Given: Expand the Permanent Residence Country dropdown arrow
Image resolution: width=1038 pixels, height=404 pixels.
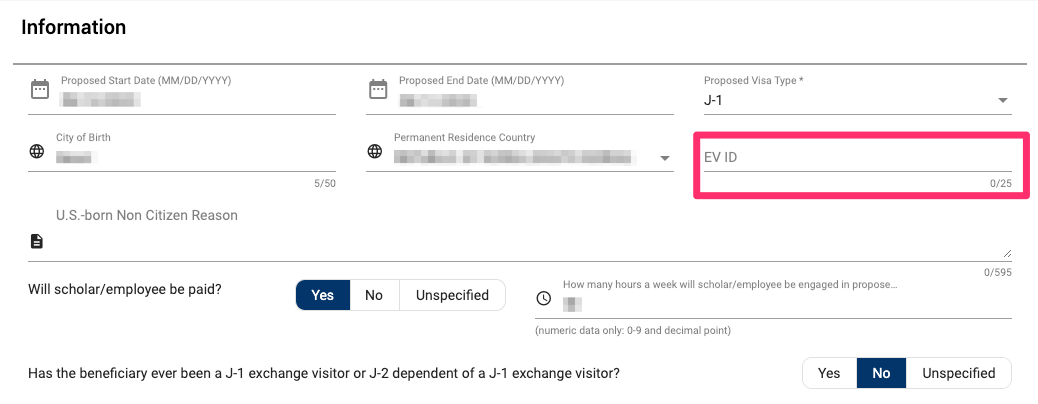Looking at the screenshot, I should [x=664, y=158].
